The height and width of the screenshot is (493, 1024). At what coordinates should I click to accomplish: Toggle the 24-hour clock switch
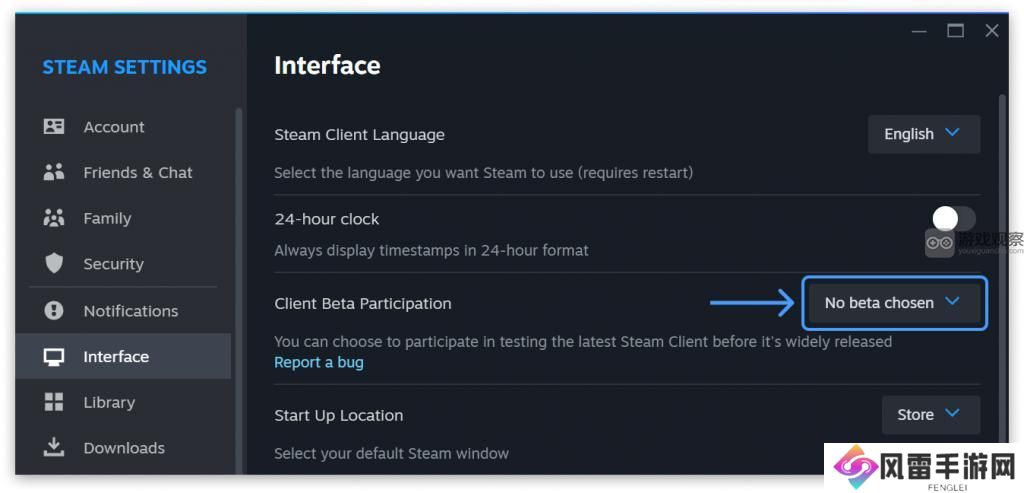tap(954, 219)
